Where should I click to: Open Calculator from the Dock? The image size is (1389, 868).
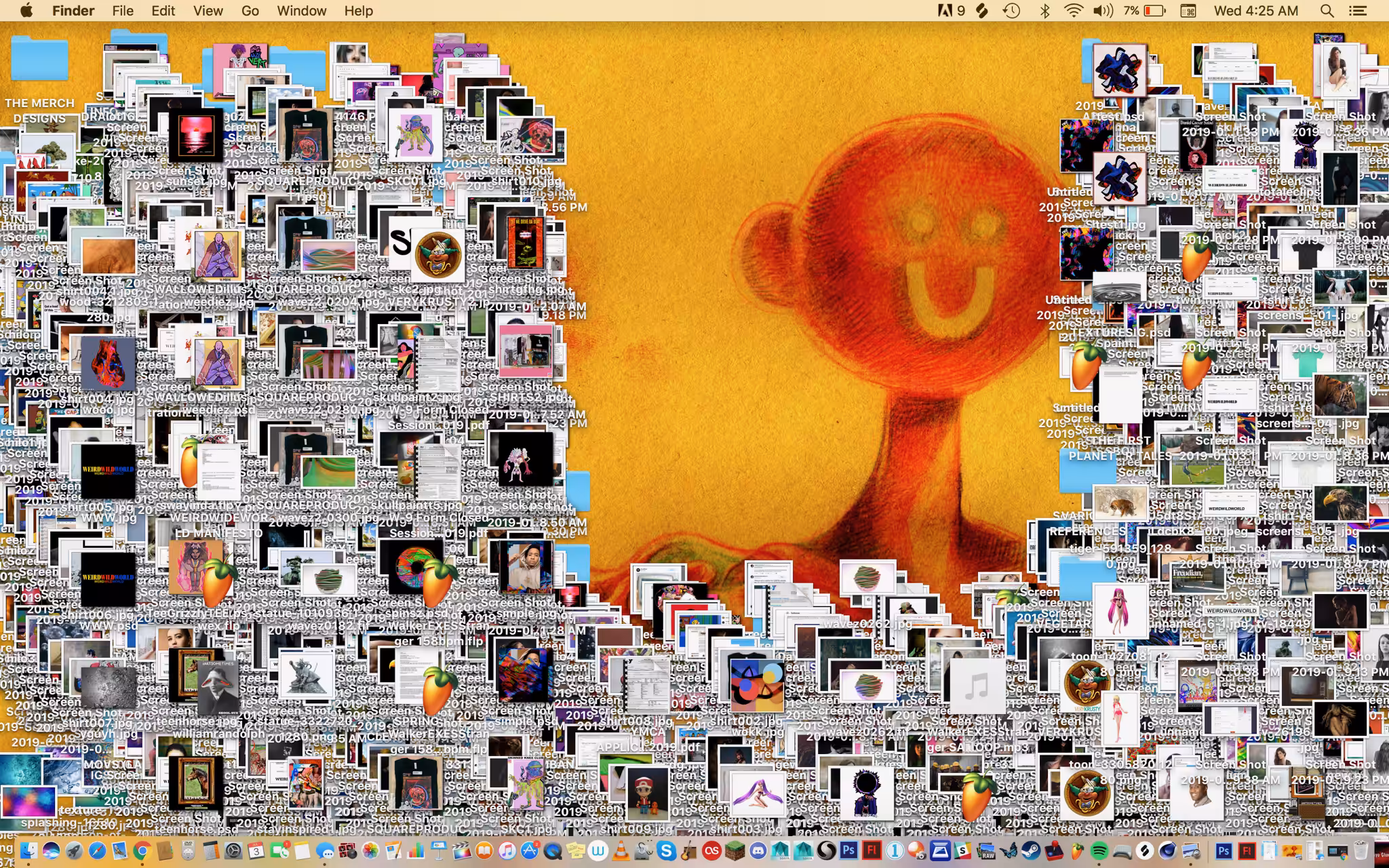211,850
